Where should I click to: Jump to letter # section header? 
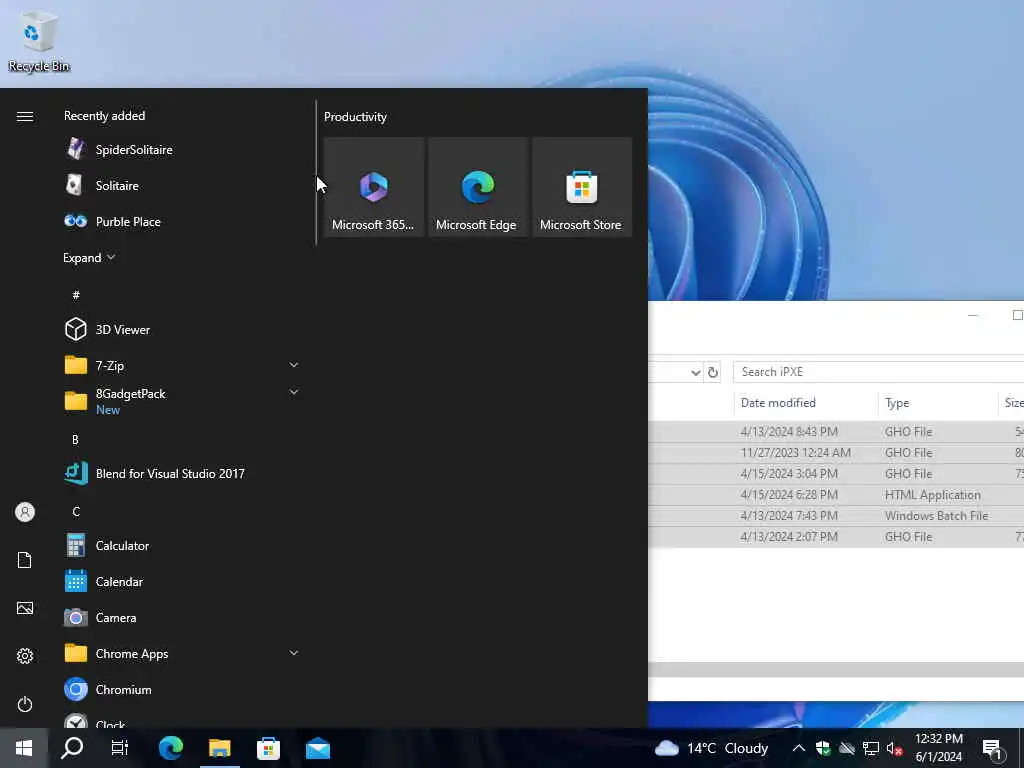pos(76,295)
